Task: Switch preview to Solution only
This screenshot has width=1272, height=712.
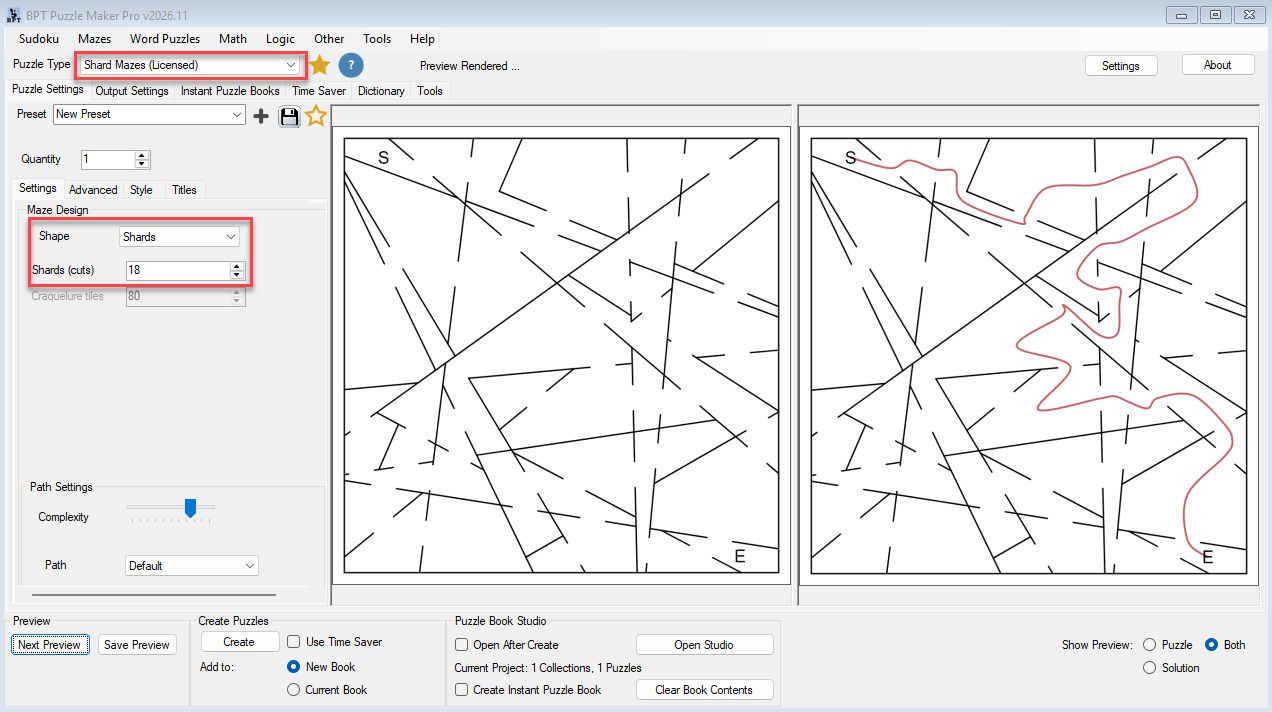Action: point(1149,668)
